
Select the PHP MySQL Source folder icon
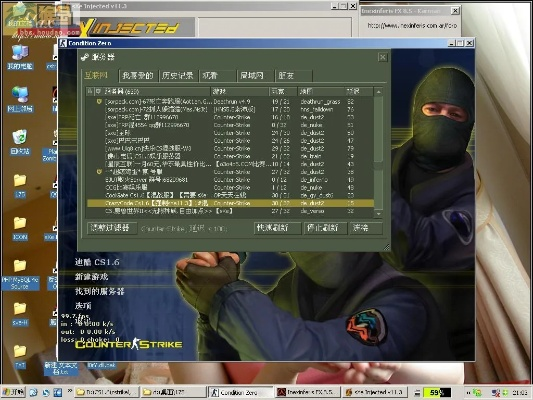pyautogui.click(x=20, y=275)
